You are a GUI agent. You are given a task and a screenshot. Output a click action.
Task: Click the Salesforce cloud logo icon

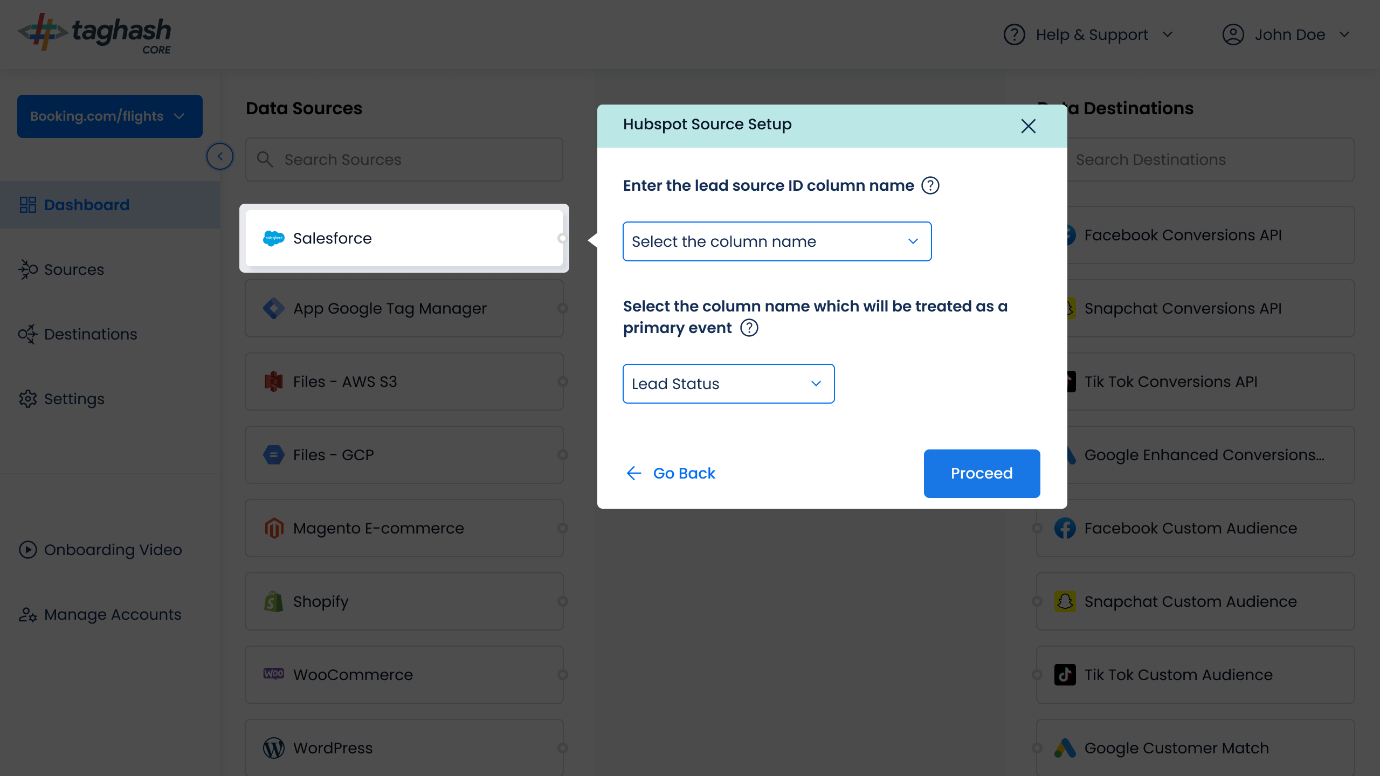pos(274,238)
